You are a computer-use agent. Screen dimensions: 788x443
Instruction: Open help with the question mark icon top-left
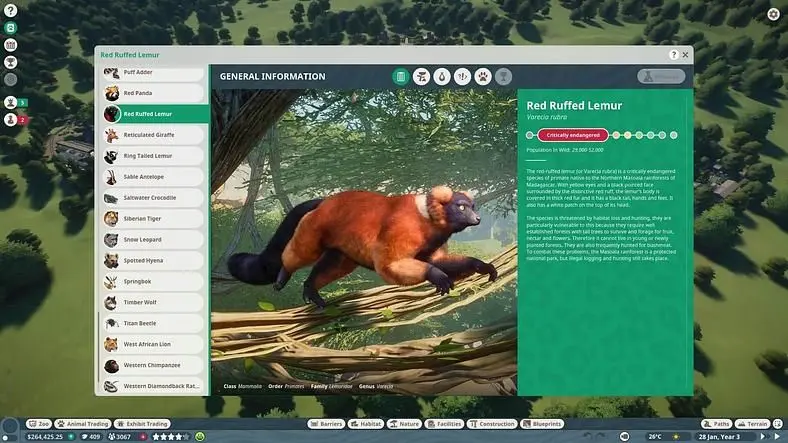11,10
